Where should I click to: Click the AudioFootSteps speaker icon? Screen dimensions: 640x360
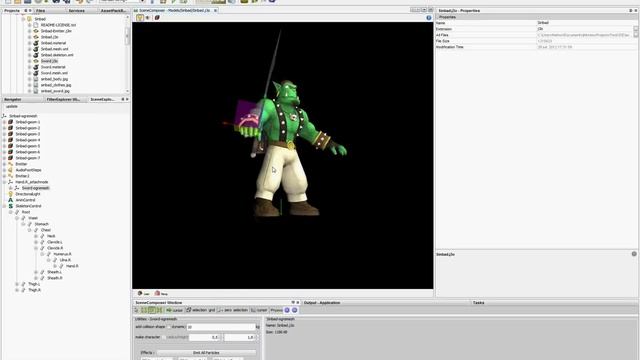coord(11,170)
